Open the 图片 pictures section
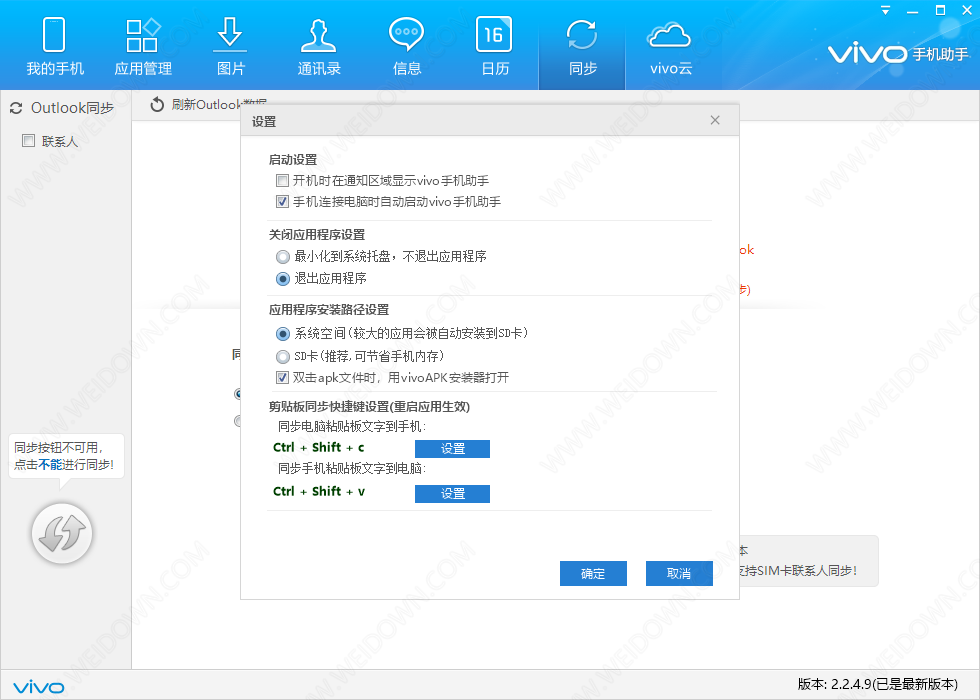 click(x=231, y=47)
